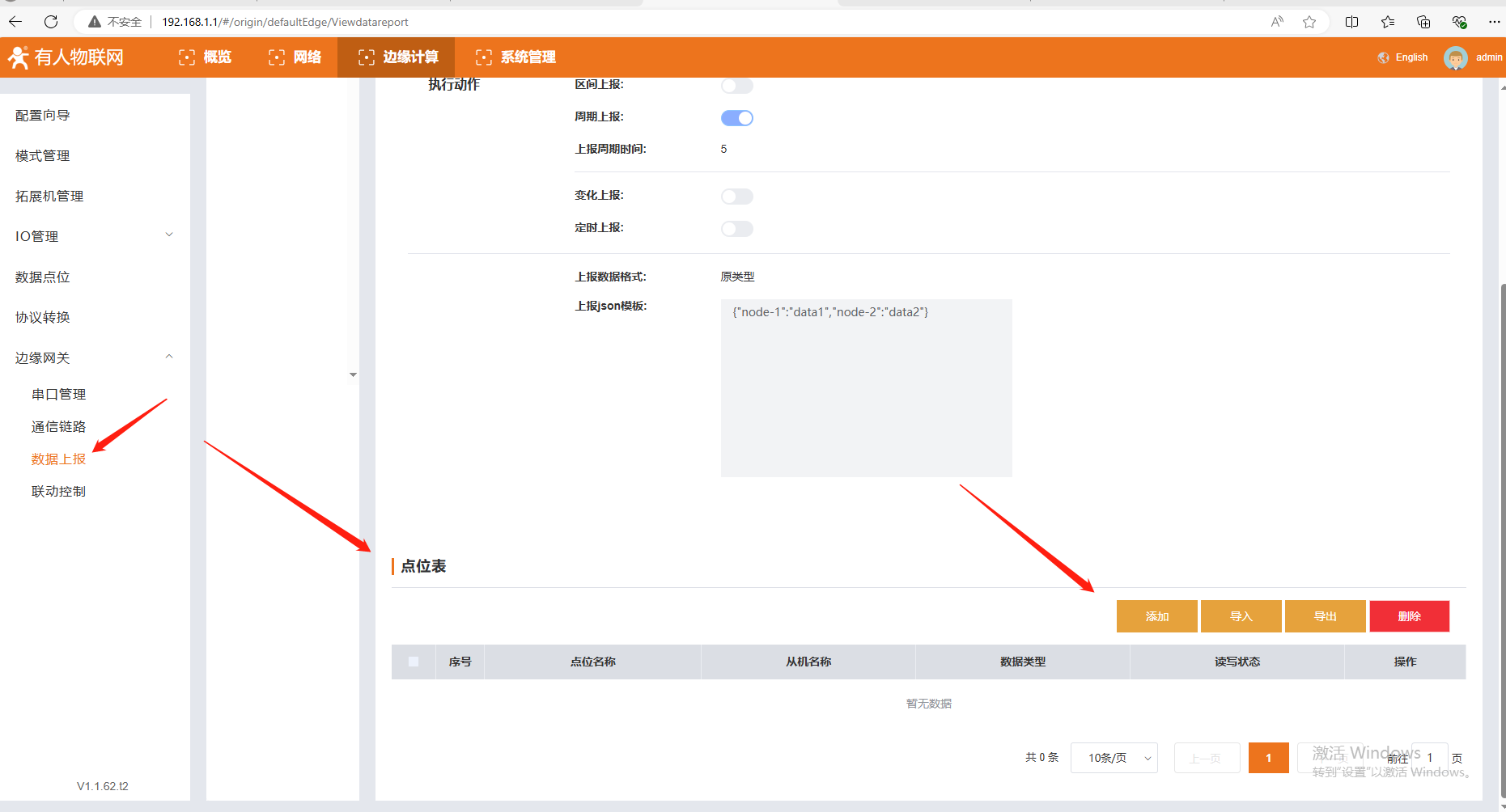
Task: Check the select-all checkbox in table header
Action: (x=414, y=662)
